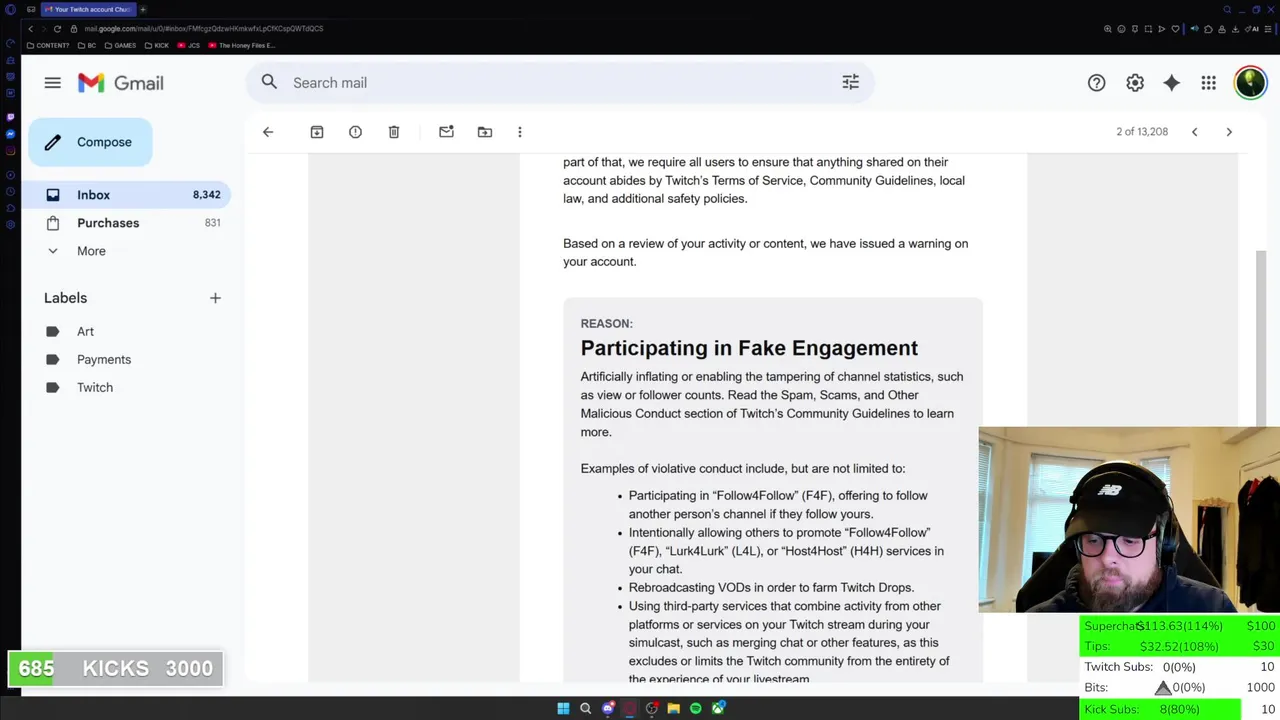Go to older email arrow
The width and height of the screenshot is (1280, 720).
(1229, 132)
